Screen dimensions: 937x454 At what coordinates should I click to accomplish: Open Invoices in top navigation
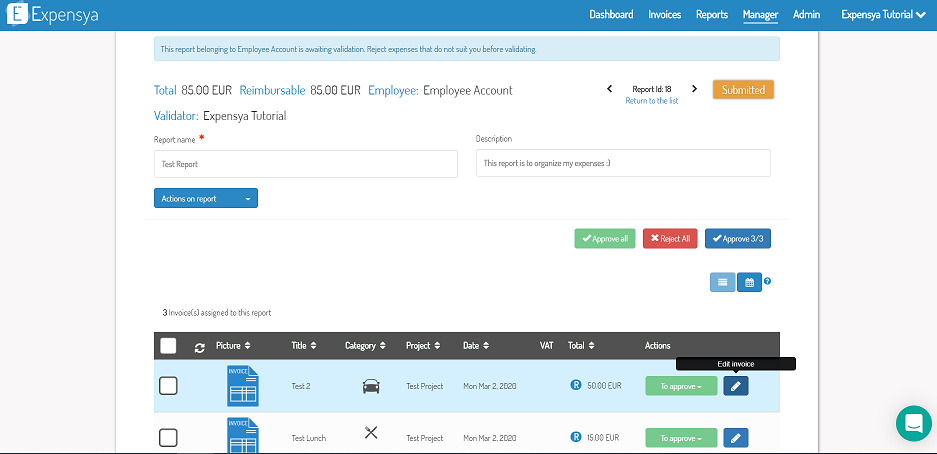coord(665,14)
